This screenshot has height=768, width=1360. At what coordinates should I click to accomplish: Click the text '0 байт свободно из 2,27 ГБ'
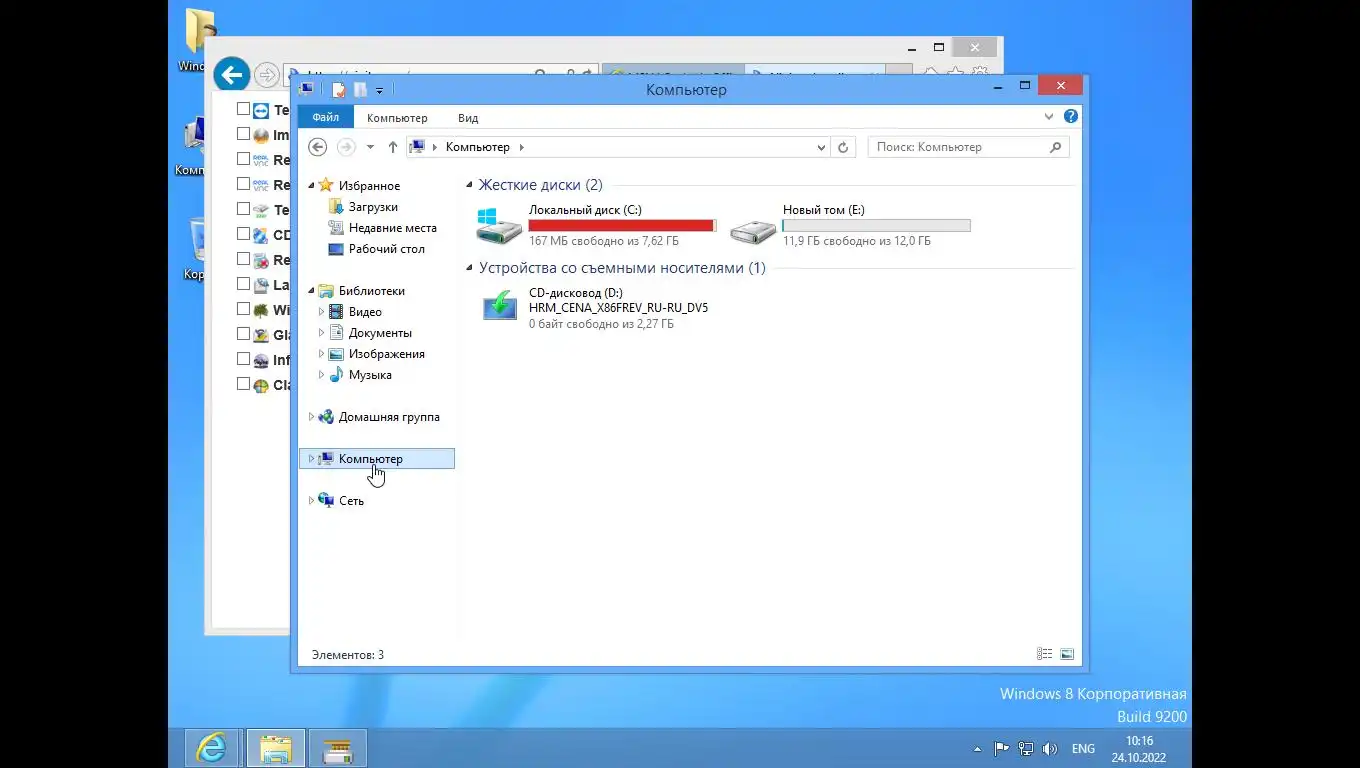[601, 324]
